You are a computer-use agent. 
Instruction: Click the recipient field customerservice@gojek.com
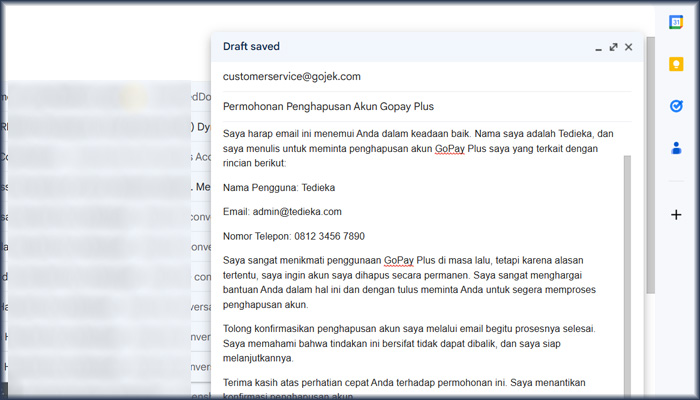pyautogui.click(x=427, y=76)
